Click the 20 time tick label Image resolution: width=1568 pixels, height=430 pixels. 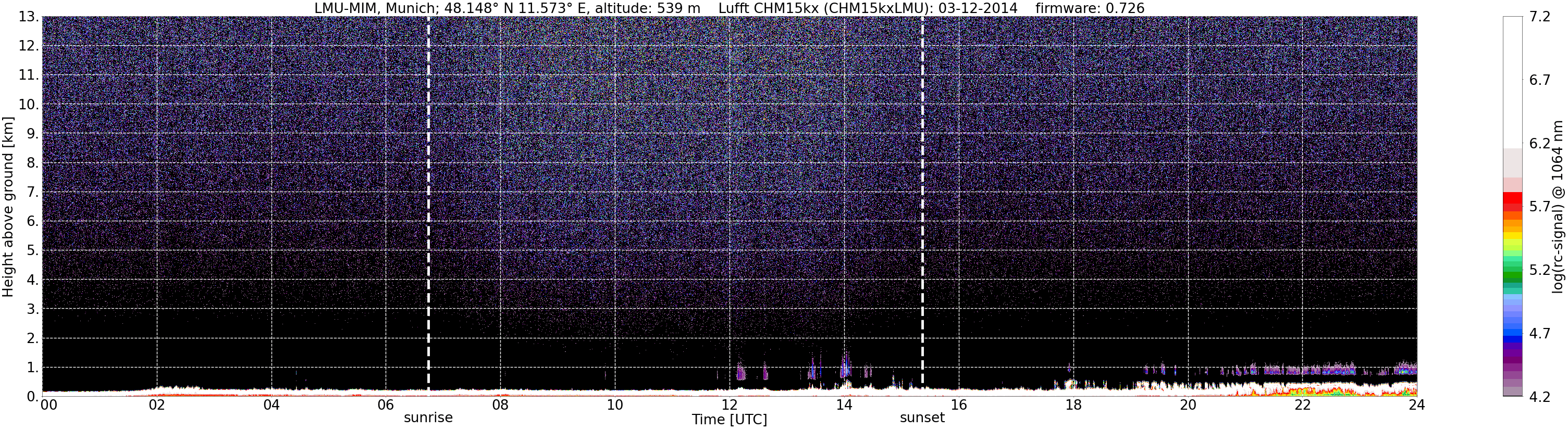(x=1188, y=405)
